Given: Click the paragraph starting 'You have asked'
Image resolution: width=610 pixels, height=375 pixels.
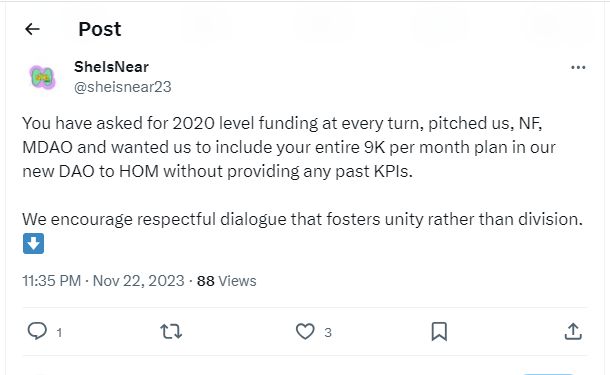Looking at the screenshot, I should point(289,147).
